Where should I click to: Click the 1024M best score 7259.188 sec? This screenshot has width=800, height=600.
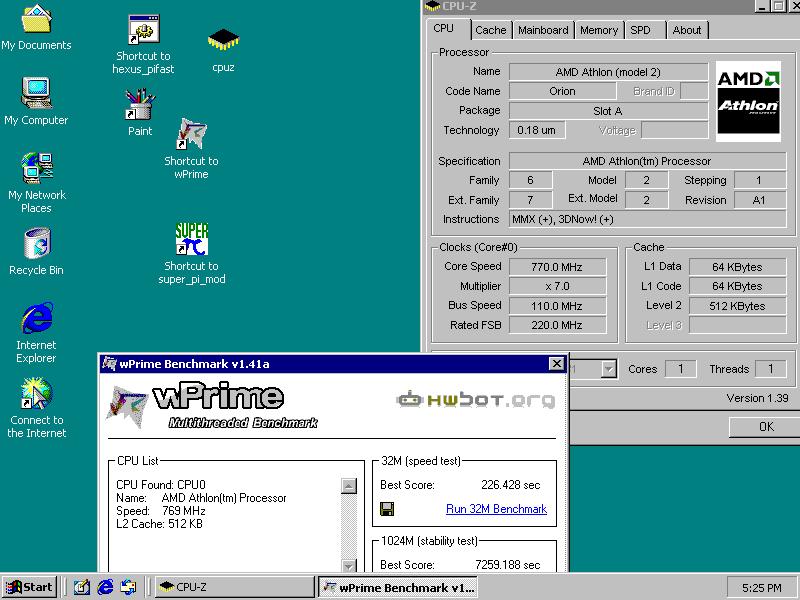(x=507, y=565)
